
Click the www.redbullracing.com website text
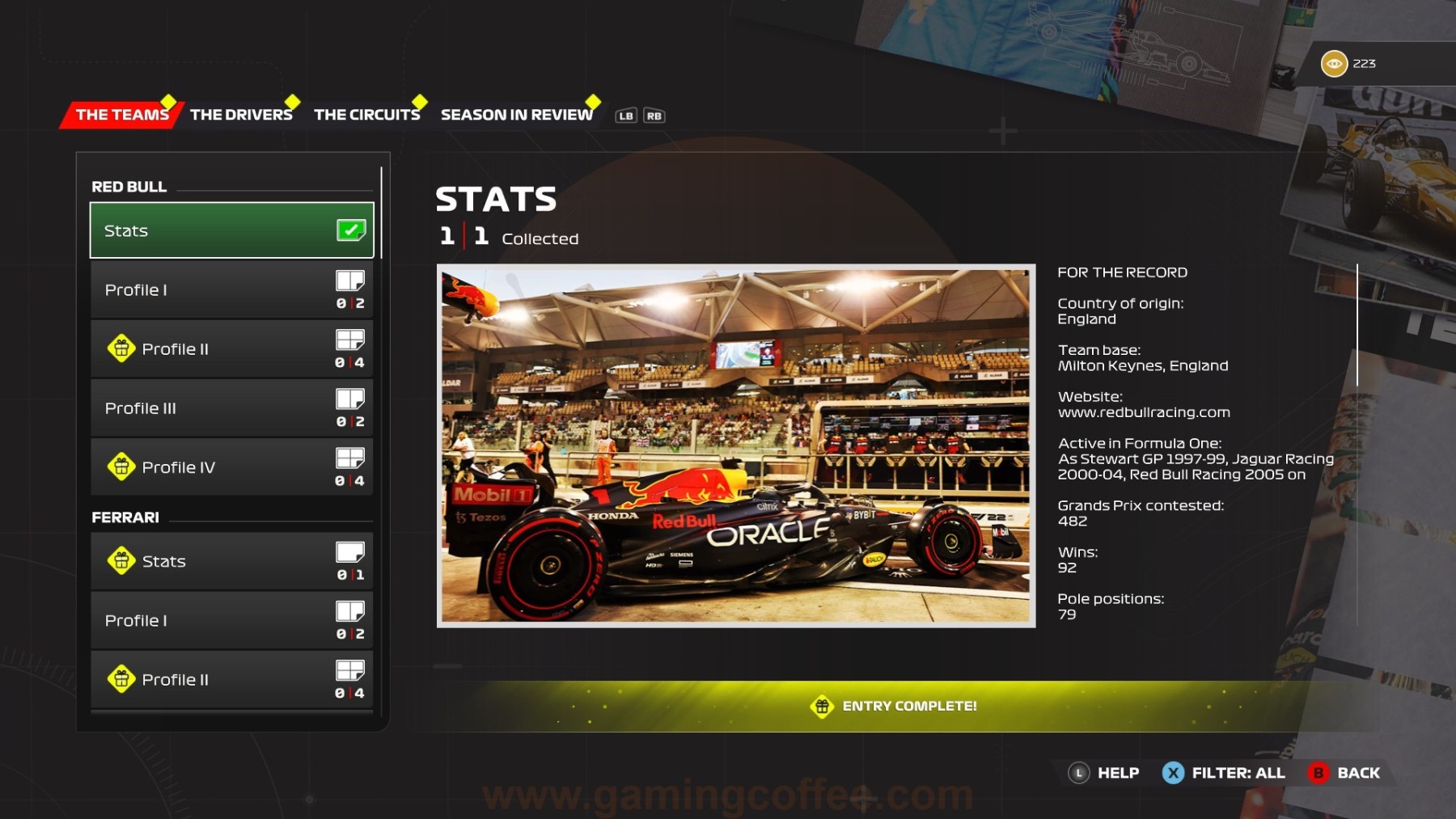tap(1144, 412)
